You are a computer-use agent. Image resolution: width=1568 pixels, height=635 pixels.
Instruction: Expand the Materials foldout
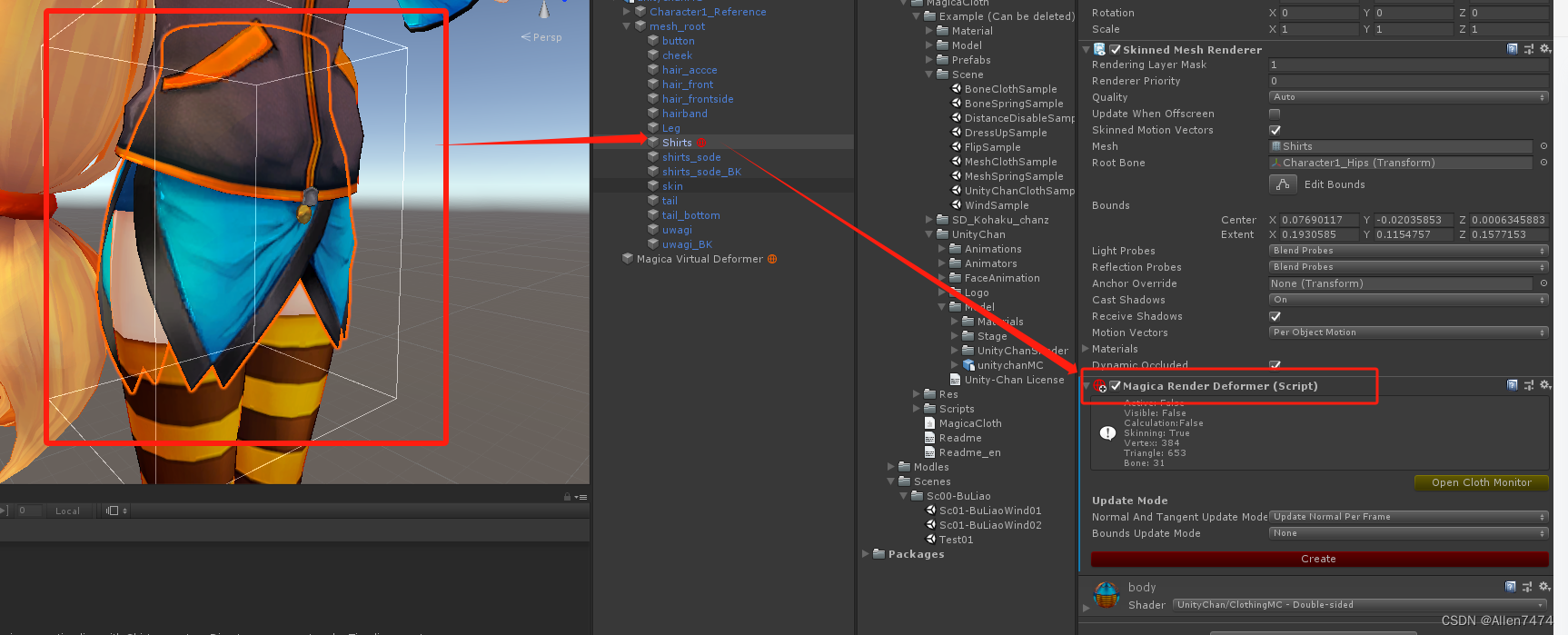click(x=1086, y=349)
